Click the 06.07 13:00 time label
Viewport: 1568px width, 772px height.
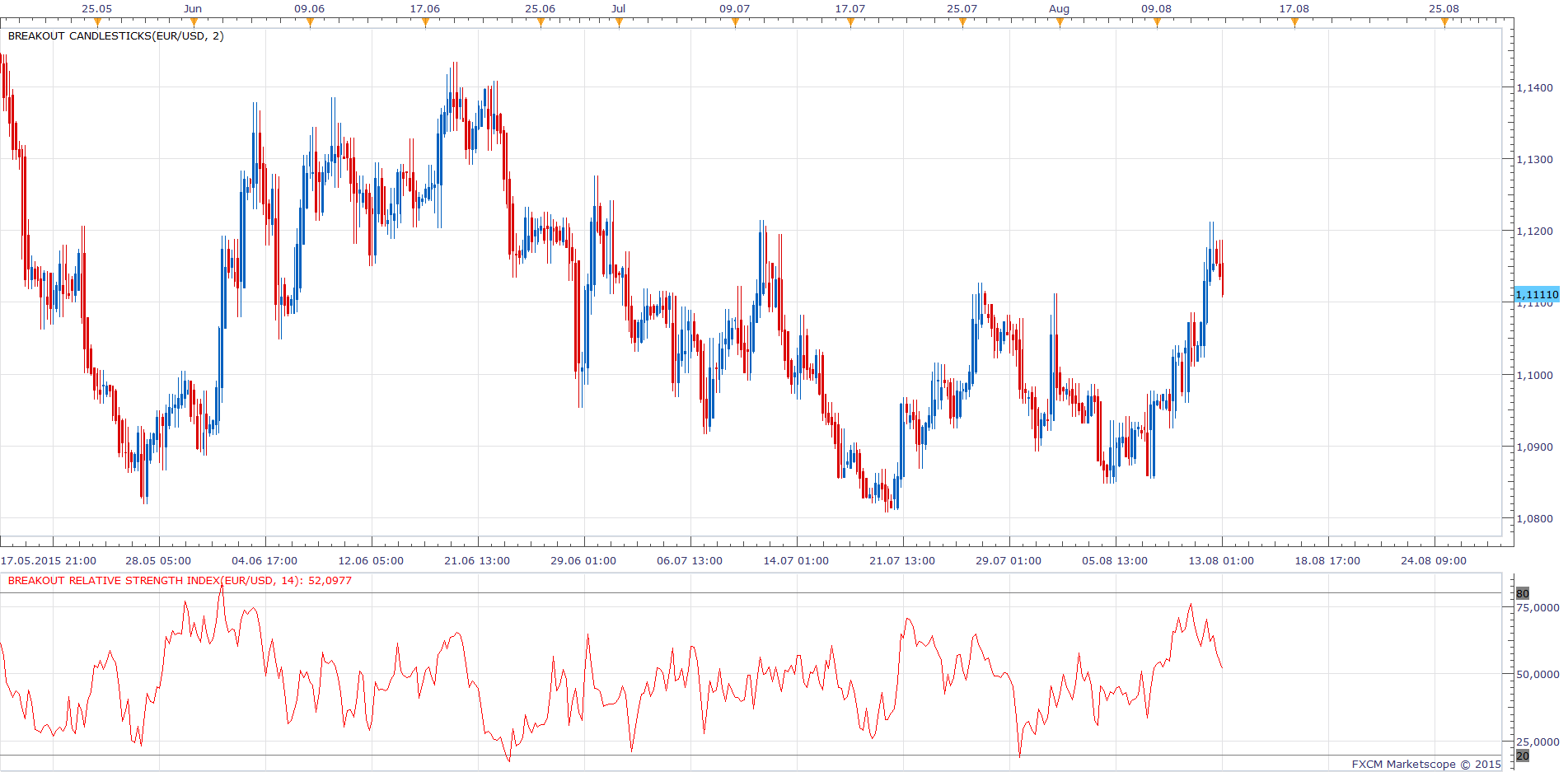click(690, 560)
